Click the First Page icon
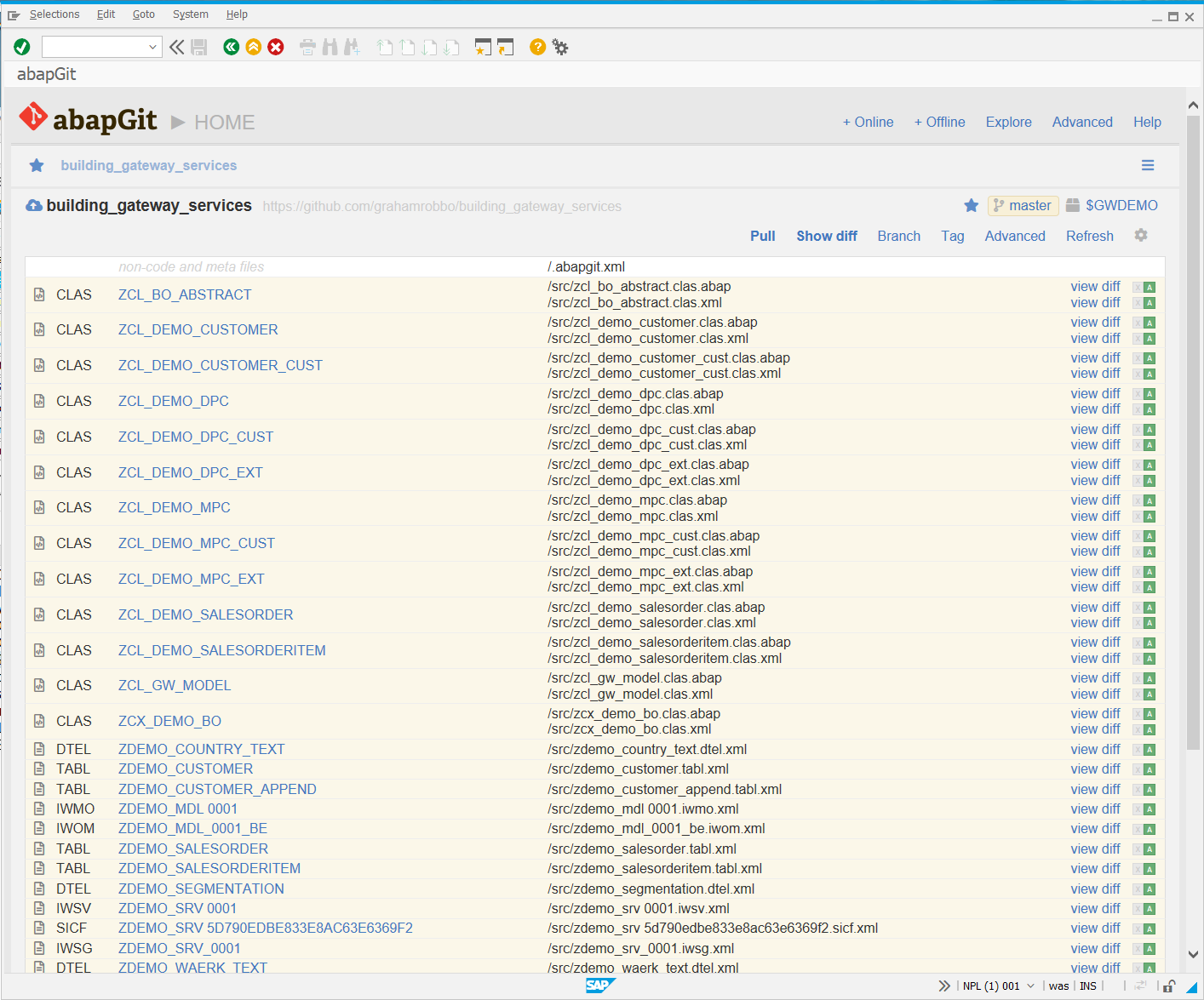Viewport: 1204px width, 1000px height. [x=385, y=47]
